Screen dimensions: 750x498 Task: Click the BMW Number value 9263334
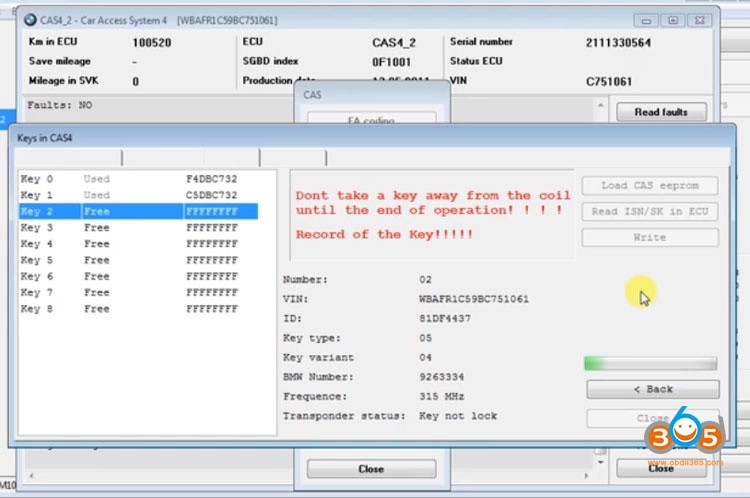(x=441, y=377)
